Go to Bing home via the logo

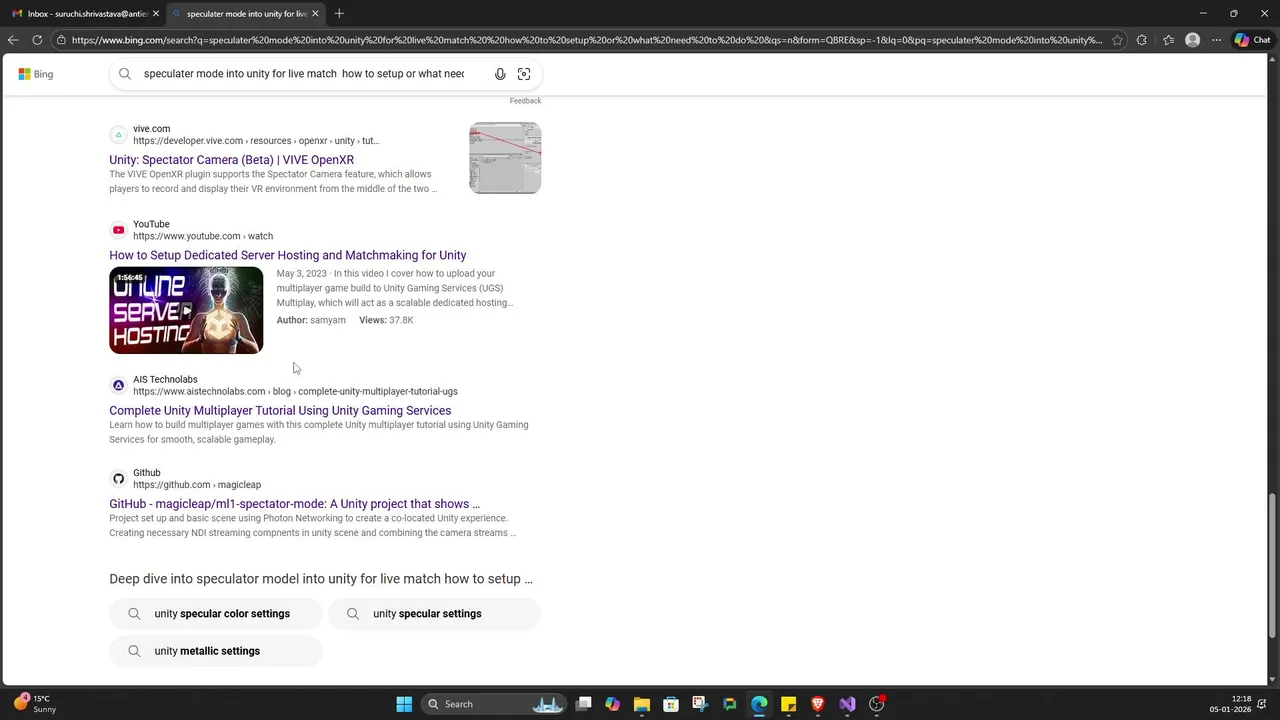click(36, 74)
